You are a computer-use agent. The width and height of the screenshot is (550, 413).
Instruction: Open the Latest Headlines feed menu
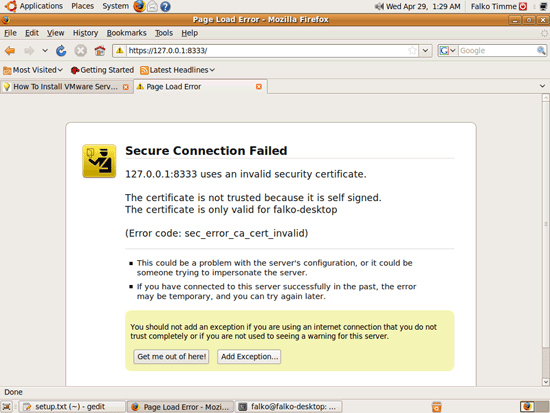pos(177,70)
